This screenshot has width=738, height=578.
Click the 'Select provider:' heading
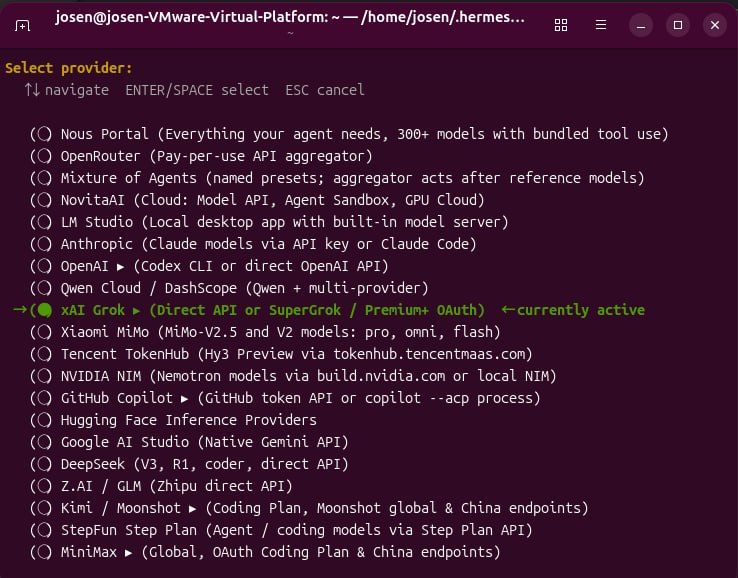pos(69,68)
